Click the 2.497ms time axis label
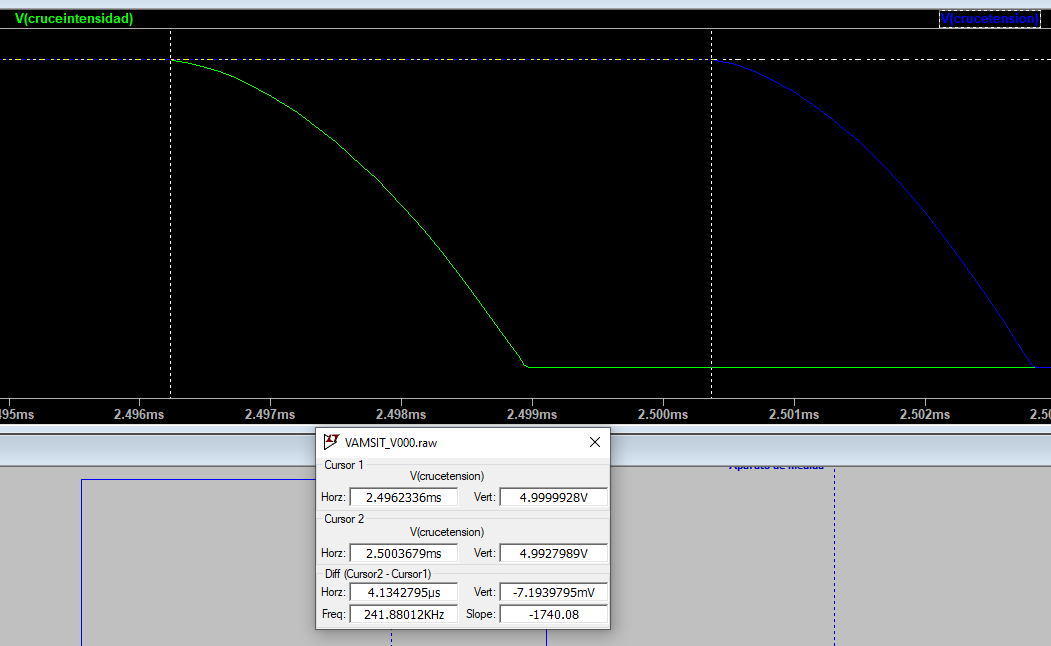1051x646 pixels. [x=269, y=414]
